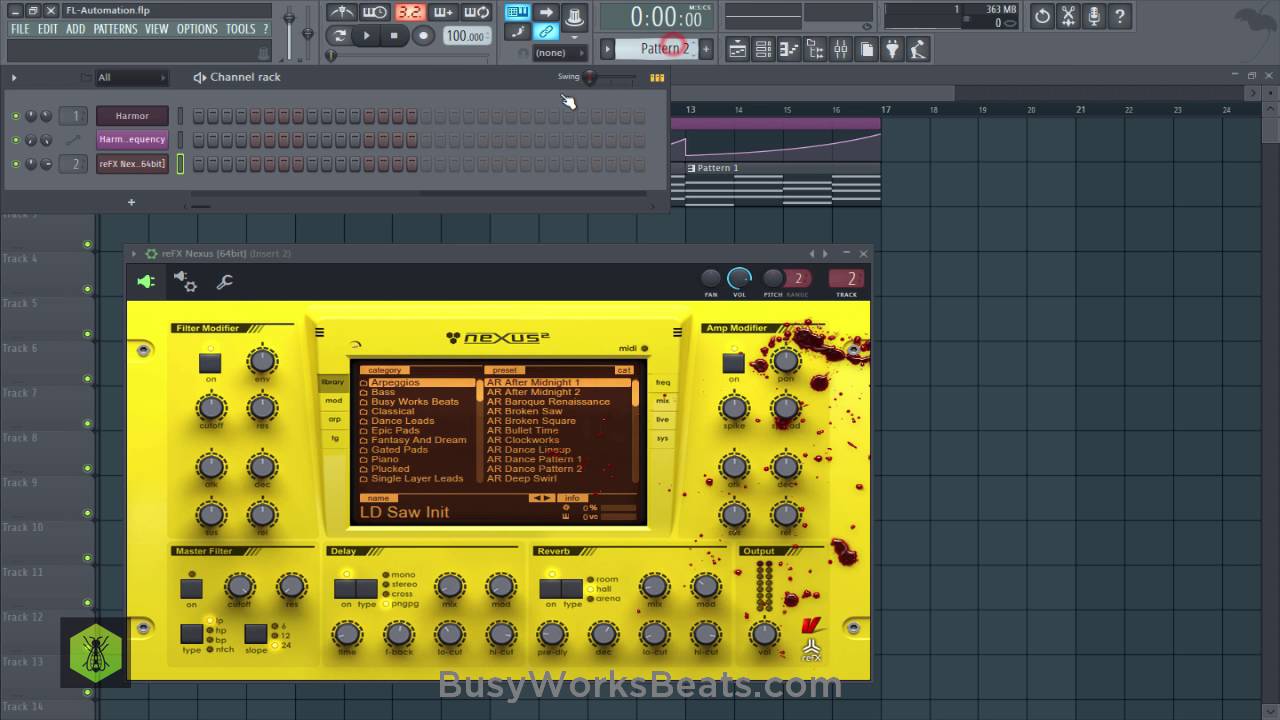This screenshot has width=1280, height=720.
Task: Switch to Nexus mod tab
Action: tap(333, 401)
